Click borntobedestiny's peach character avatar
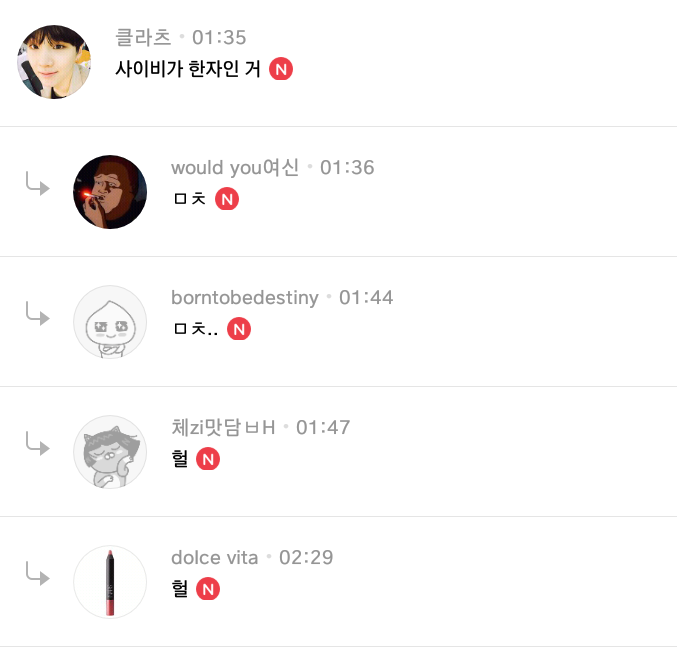Image resolution: width=677 pixels, height=653 pixels. pos(110,322)
